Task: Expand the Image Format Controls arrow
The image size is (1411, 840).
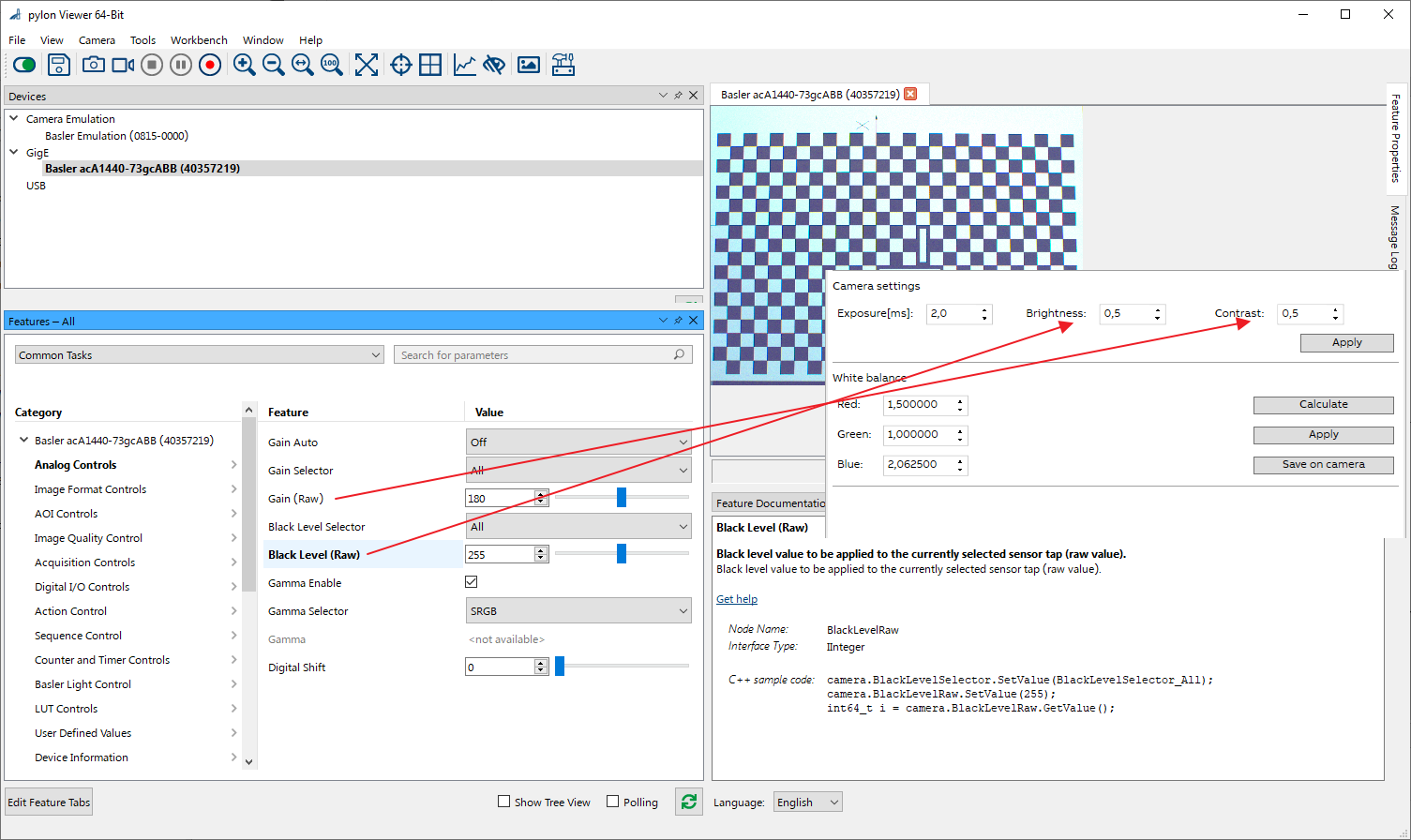Action: pyautogui.click(x=233, y=488)
